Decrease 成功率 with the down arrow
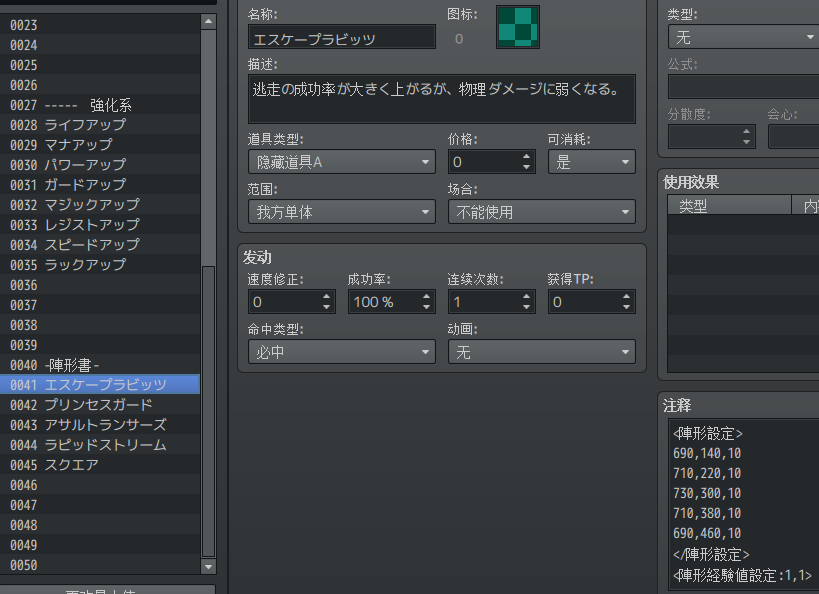The width and height of the screenshot is (819, 594). coord(426,307)
